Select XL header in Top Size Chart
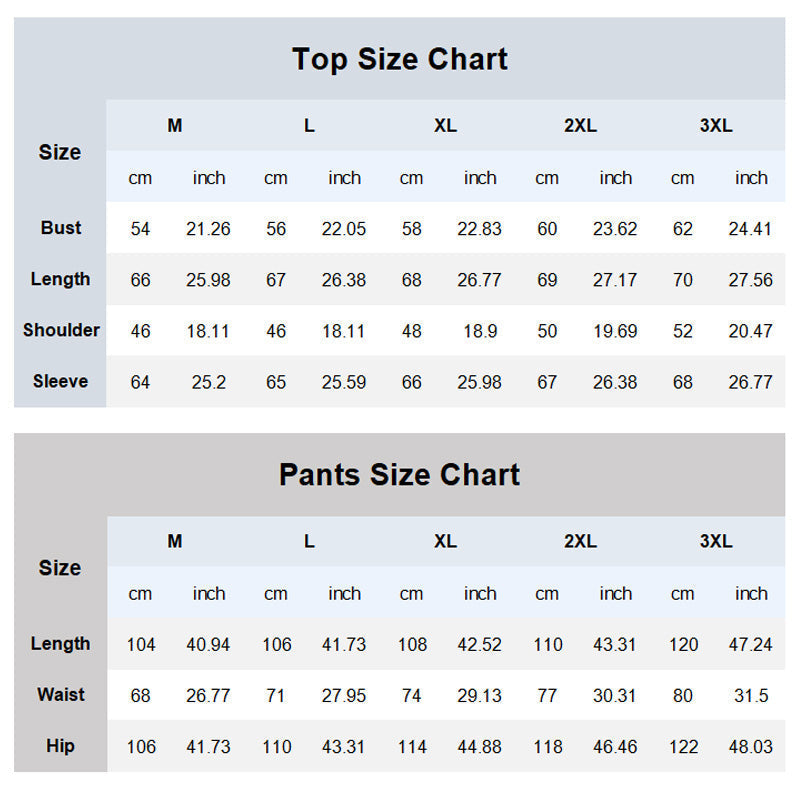The image size is (800, 800). [x=445, y=126]
